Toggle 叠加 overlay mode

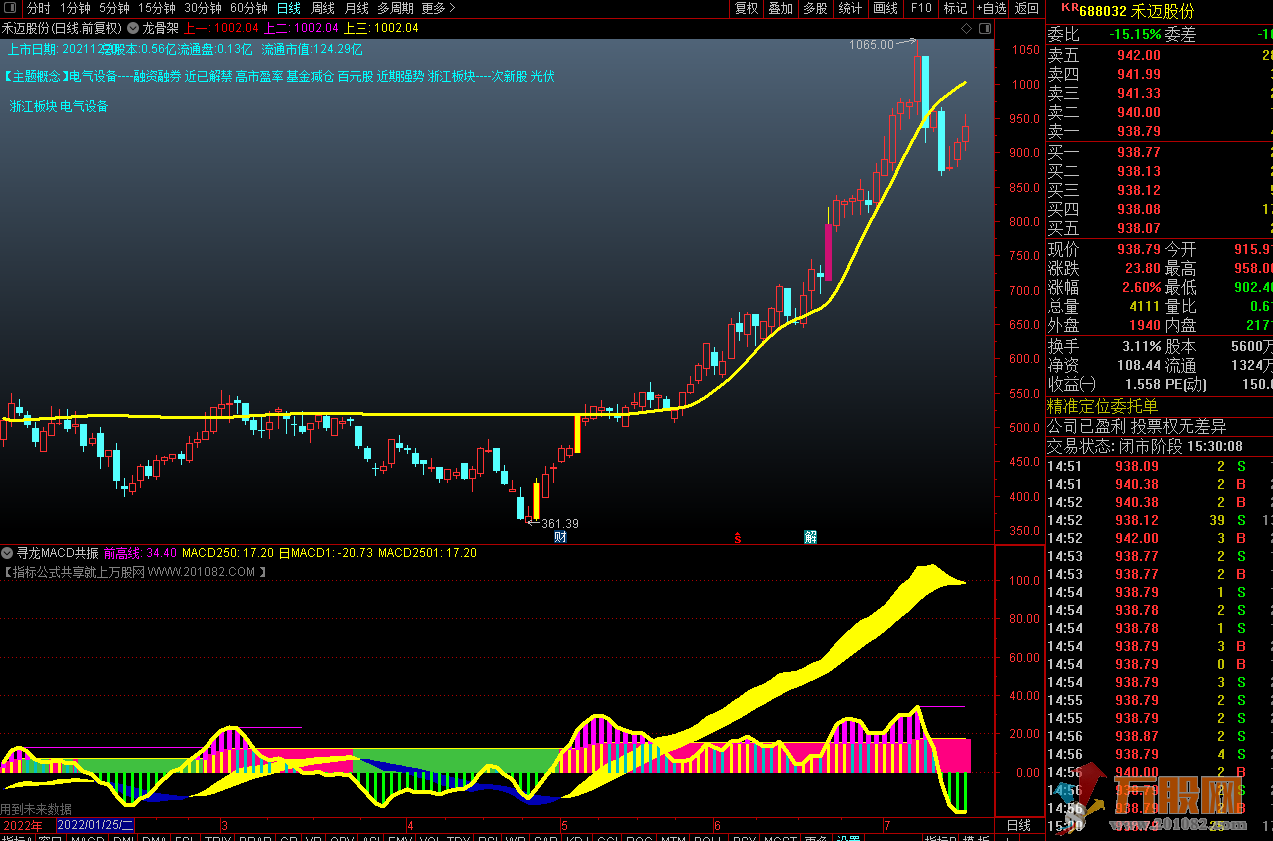click(x=780, y=8)
